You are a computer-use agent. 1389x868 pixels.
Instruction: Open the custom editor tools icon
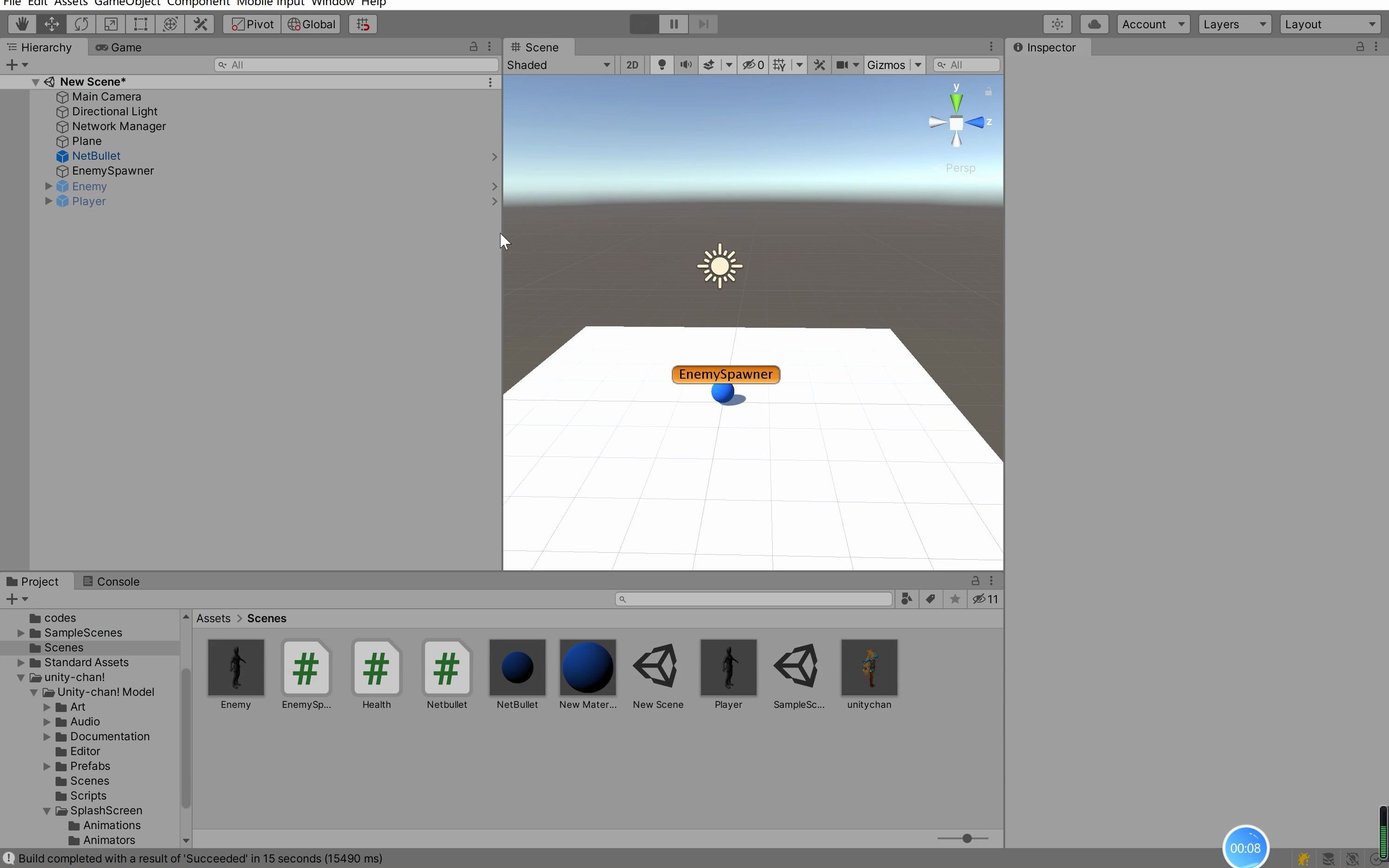pyautogui.click(x=200, y=24)
